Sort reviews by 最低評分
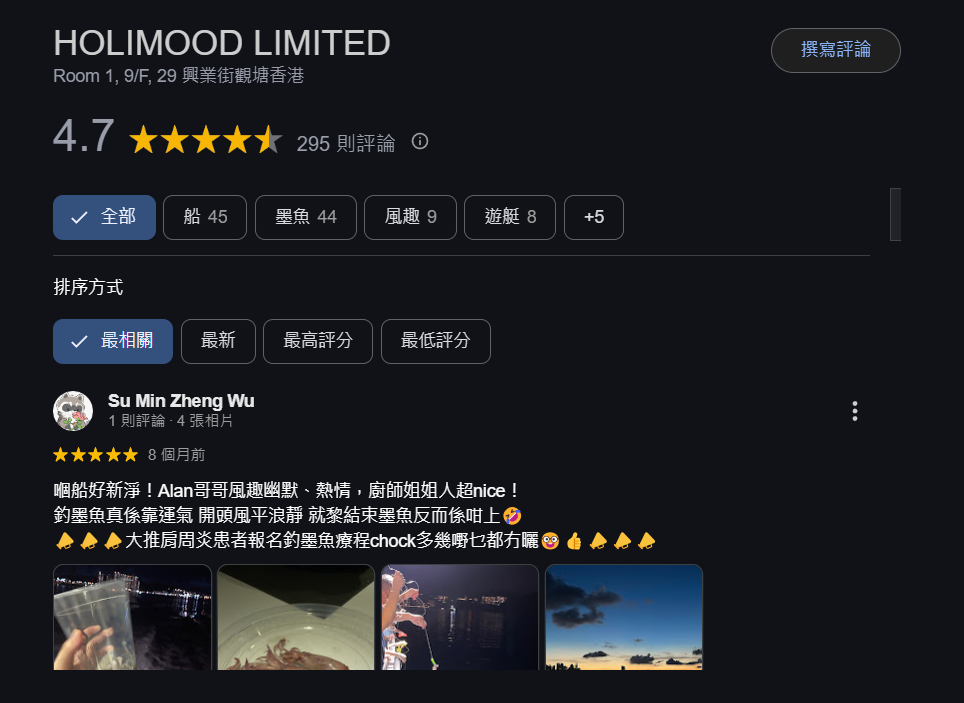The height and width of the screenshot is (703, 964). pyautogui.click(x=436, y=341)
